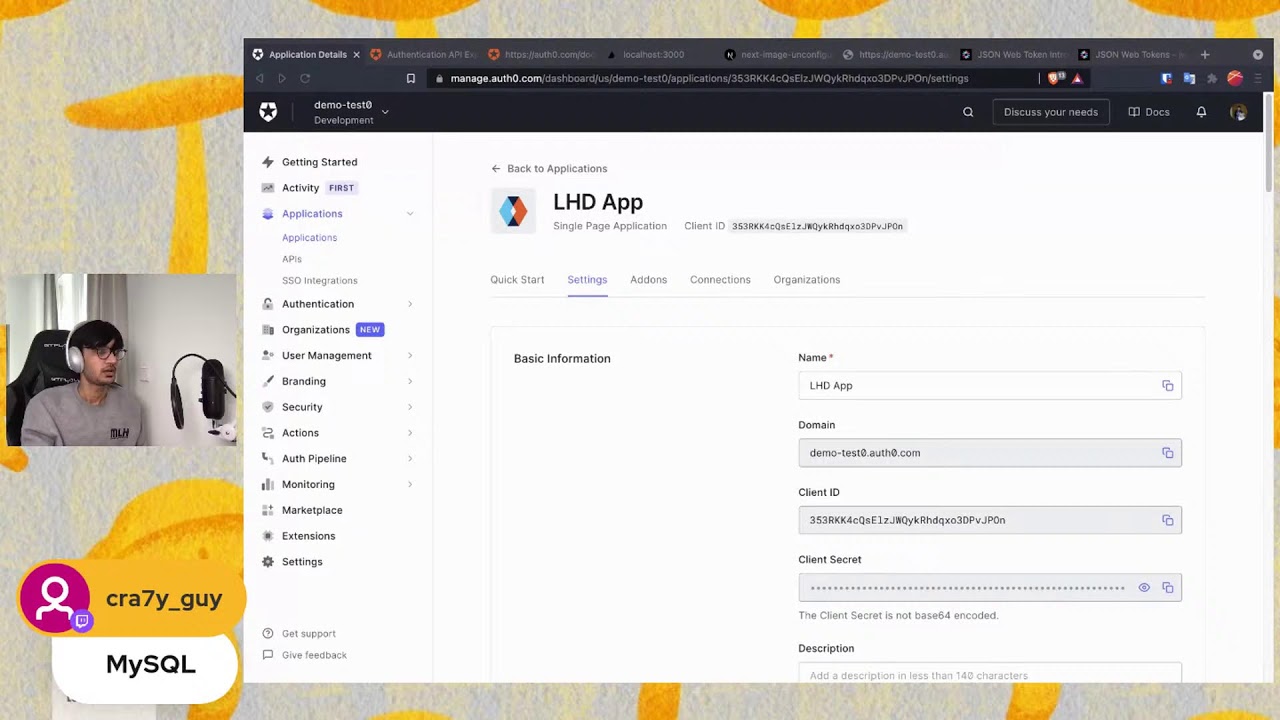
Task: Click the Getting Started lightning icon
Action: 268,162
